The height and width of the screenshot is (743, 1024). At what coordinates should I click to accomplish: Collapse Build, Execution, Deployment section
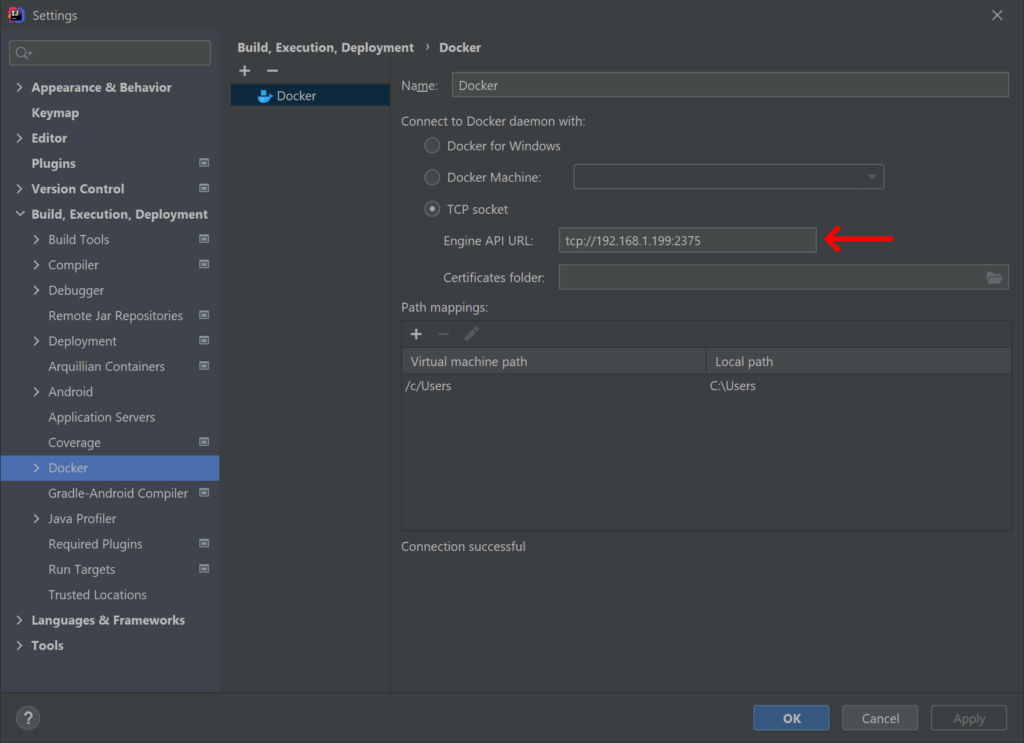20,213
